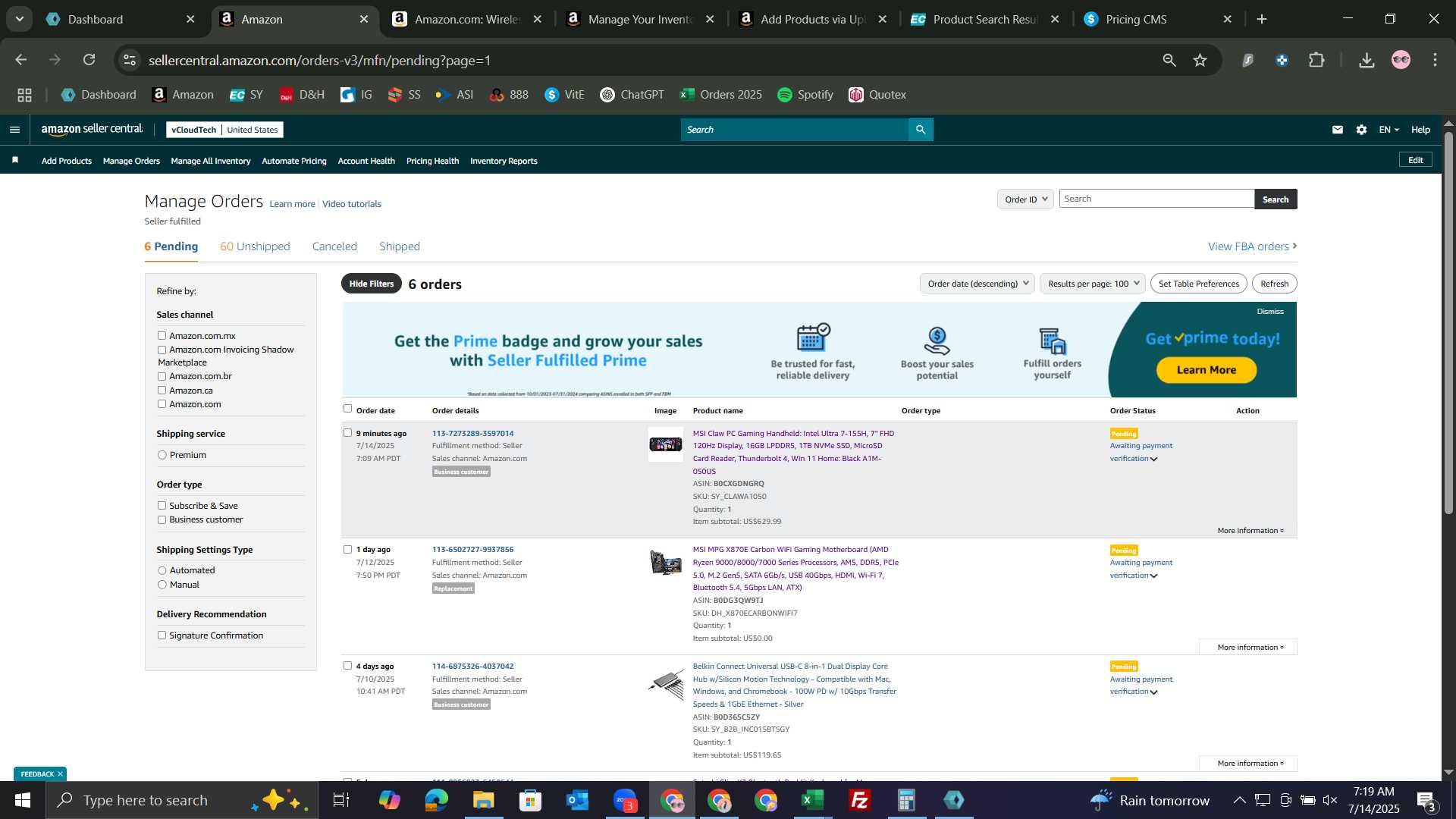Image resolution: width=1456 pixels, height=819 pixels.
Task: Open the Calculator app in taskbar
Action: tap(907, 800)
